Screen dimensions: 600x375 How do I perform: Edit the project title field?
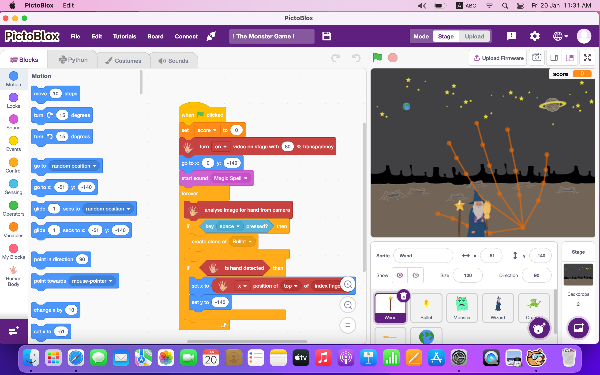[x=272, y=36]
